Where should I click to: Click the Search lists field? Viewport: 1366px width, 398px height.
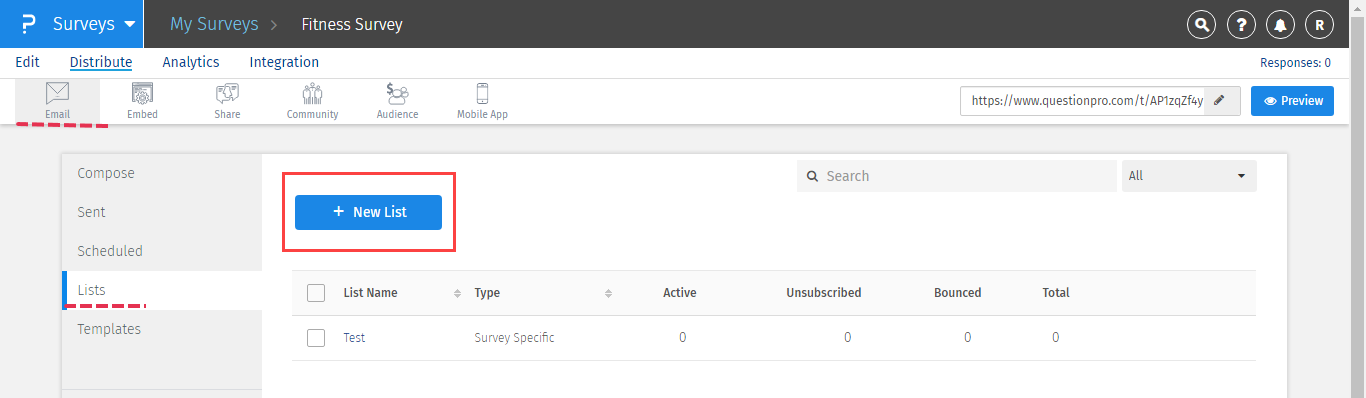click(957, 176)
